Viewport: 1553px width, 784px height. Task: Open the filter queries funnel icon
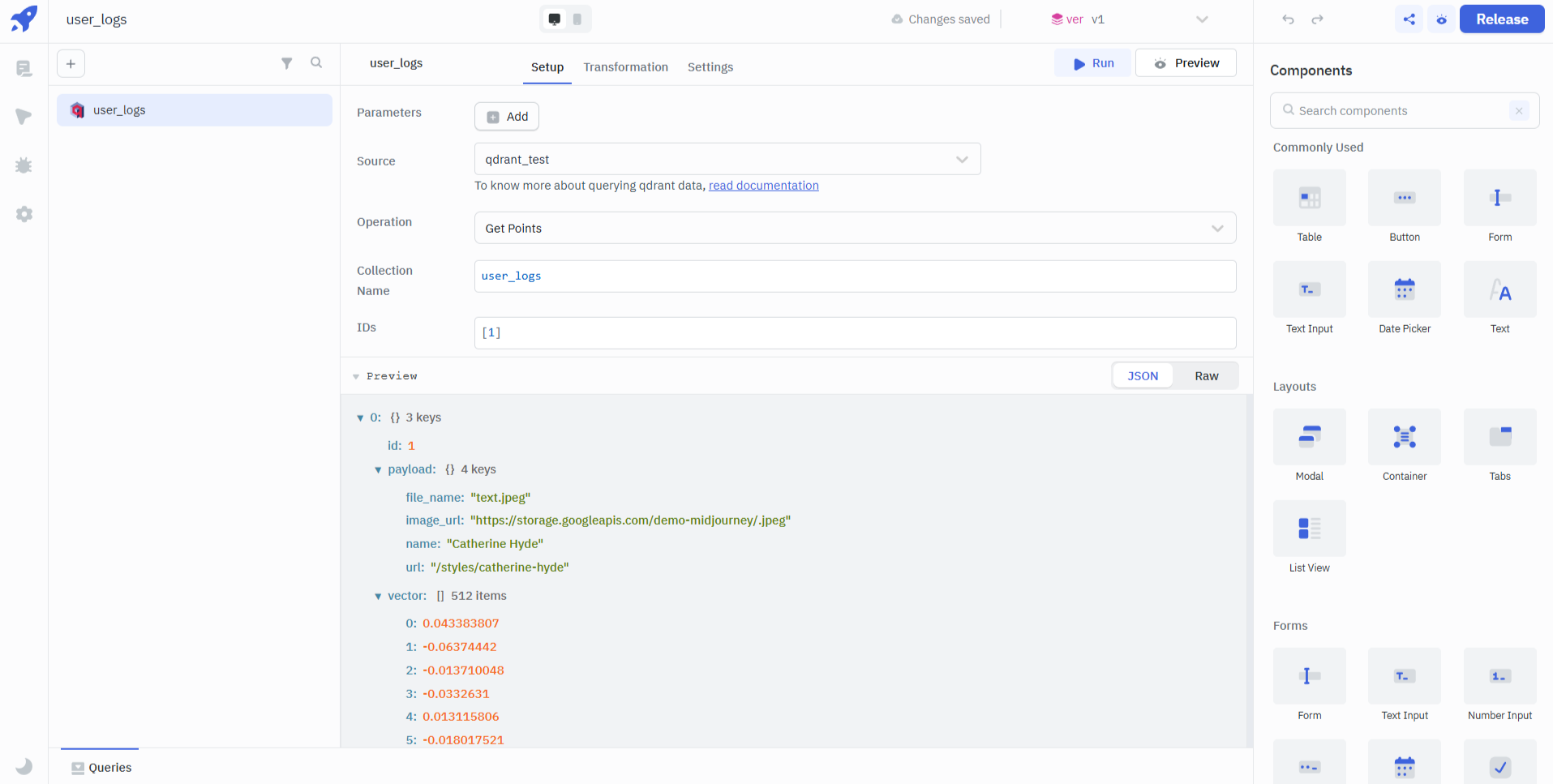[286, 63]
